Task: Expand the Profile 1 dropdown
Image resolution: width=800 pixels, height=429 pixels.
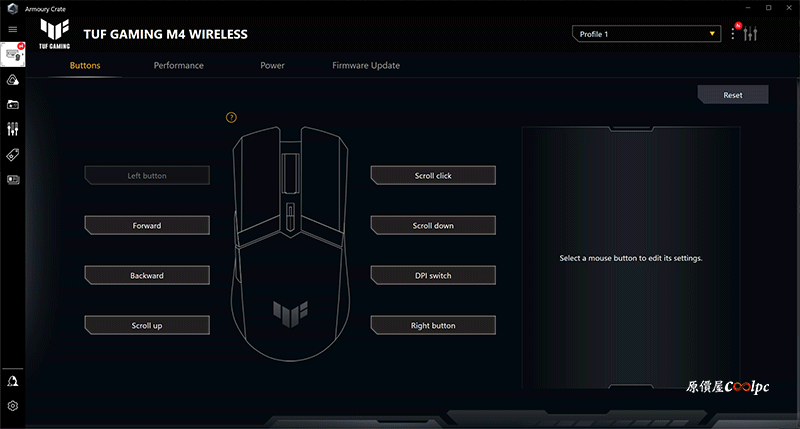Action: coord(646,34)
